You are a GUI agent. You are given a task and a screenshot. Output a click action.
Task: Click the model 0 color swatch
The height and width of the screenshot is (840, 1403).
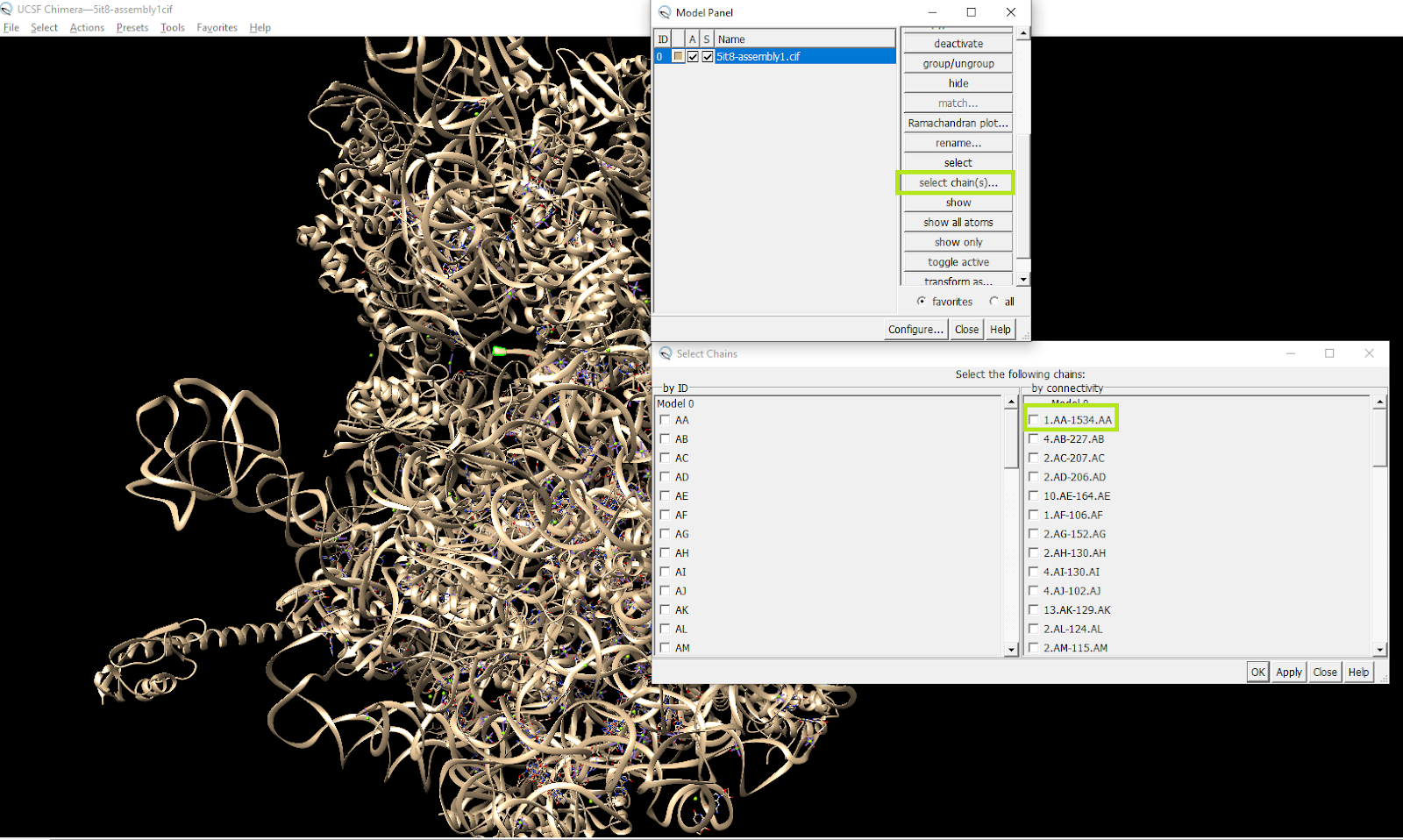click(678, 57)
